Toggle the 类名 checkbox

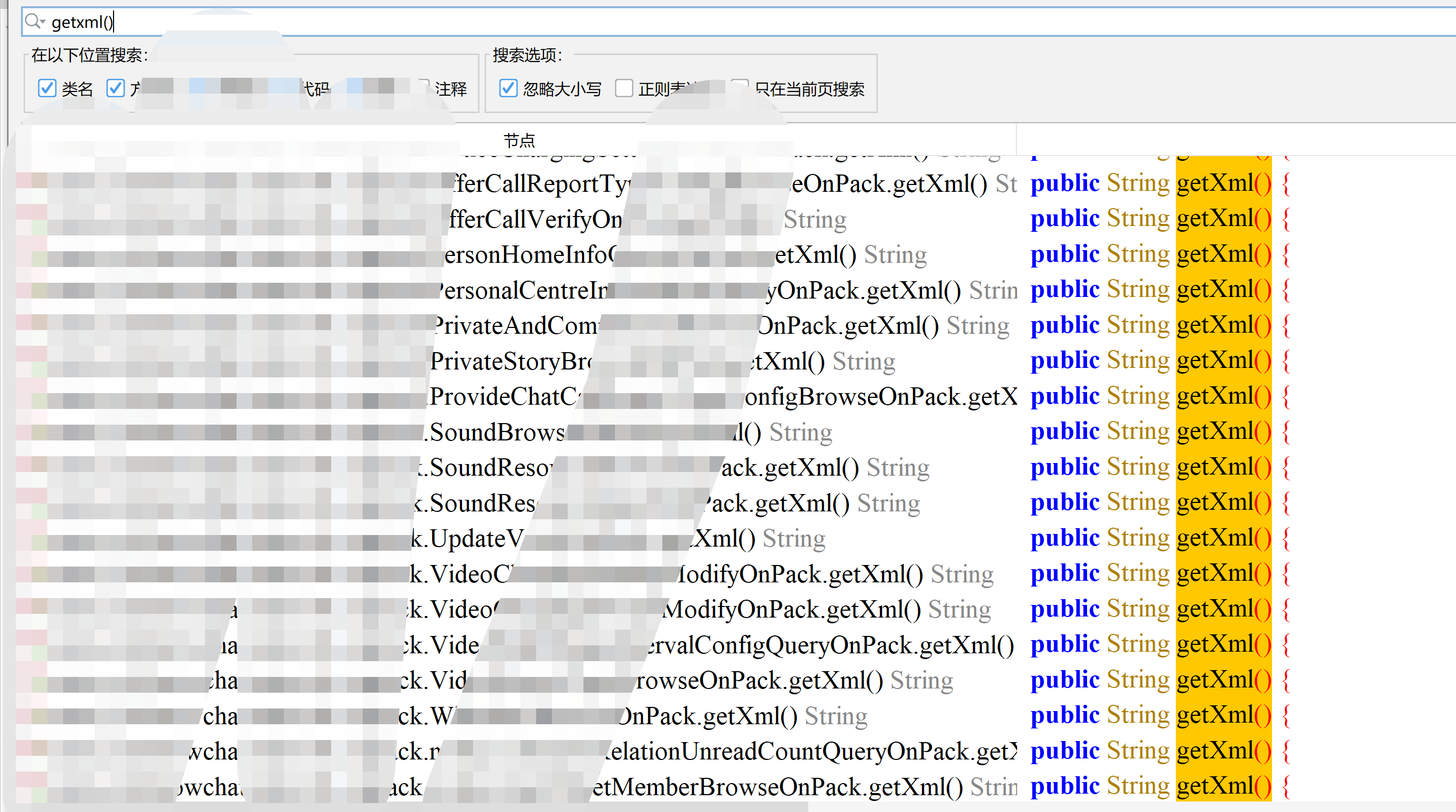point(47,88)
